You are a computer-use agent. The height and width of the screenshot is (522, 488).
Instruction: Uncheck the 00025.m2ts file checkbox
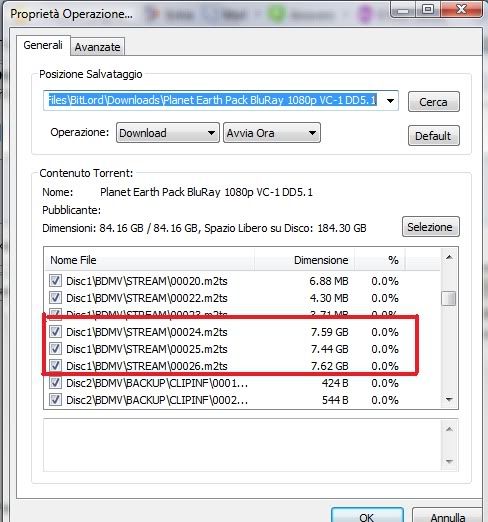(x=55, y=349)
